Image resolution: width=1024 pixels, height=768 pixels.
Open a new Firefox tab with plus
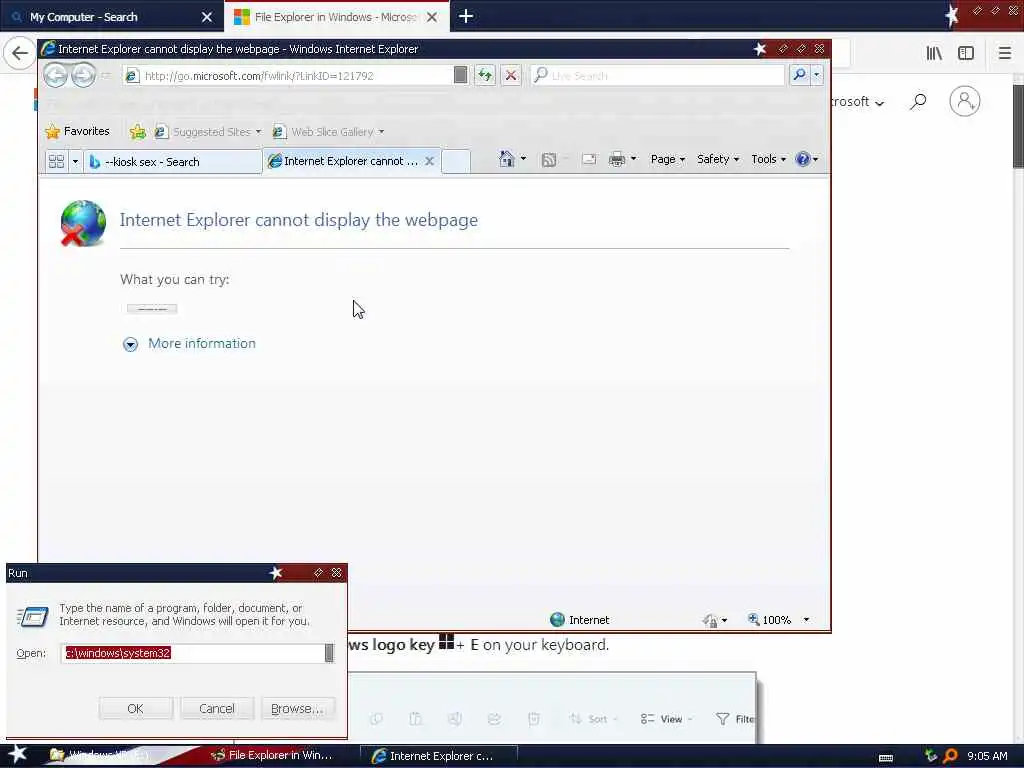pos(466,16)
